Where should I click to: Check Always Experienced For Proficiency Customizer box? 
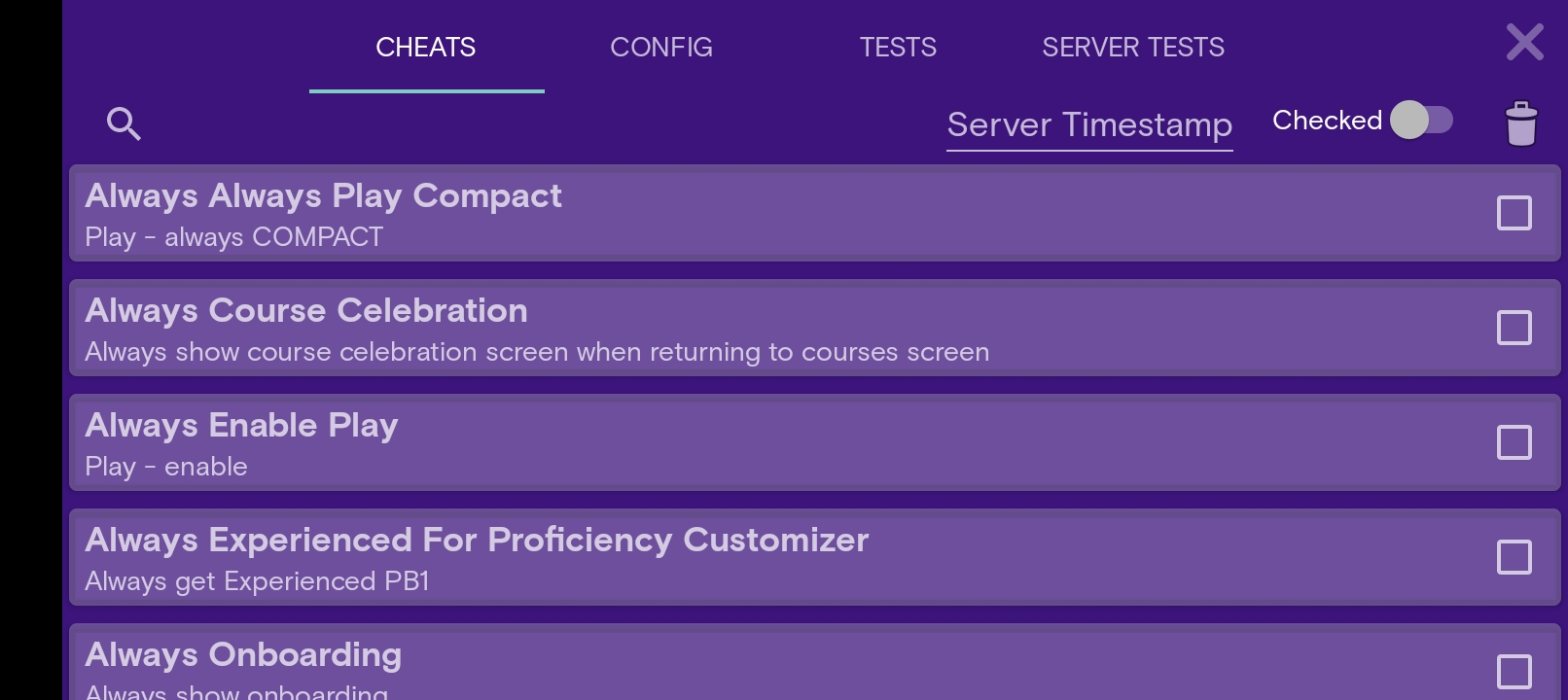(x=1515, y=557)
